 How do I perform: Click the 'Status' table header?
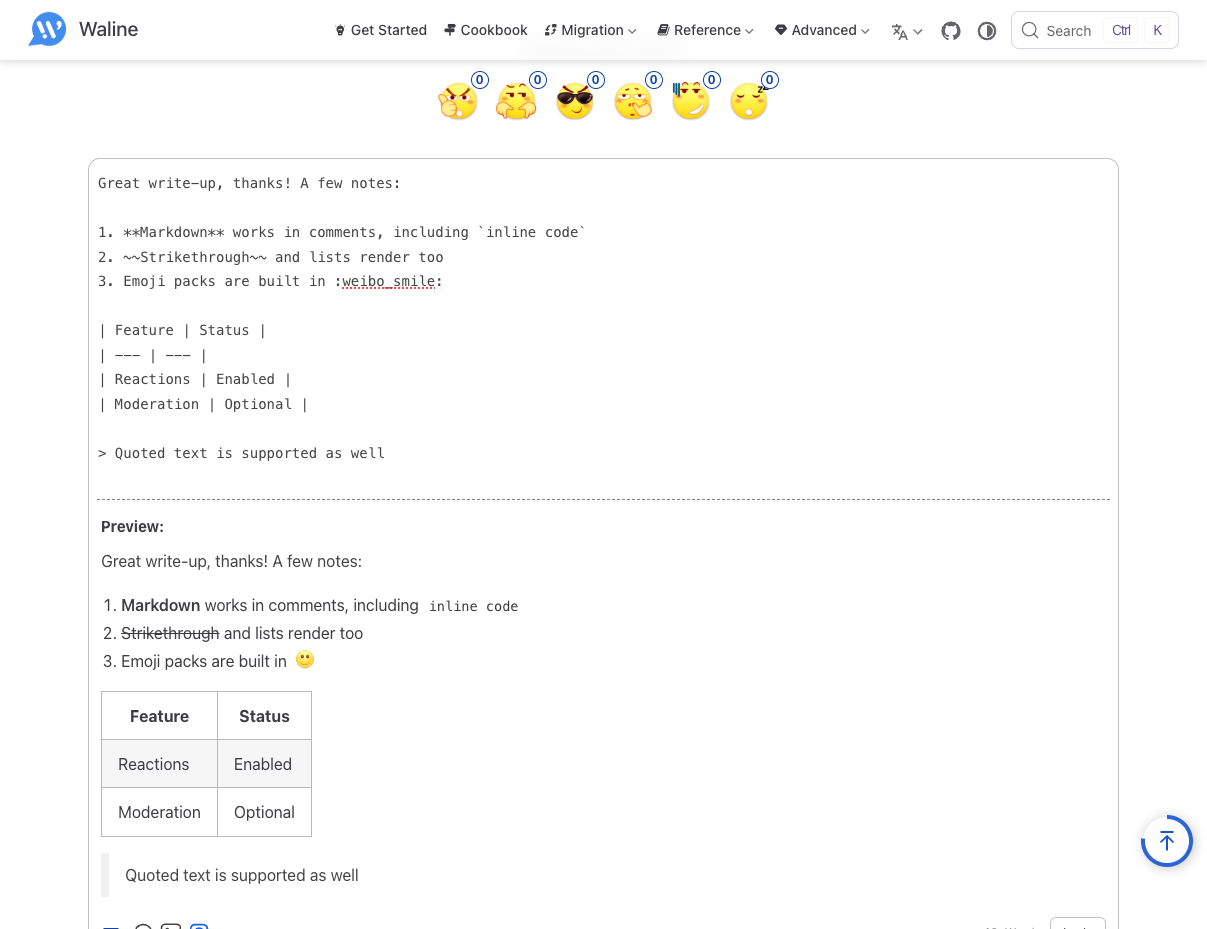(x=264, y=716)
